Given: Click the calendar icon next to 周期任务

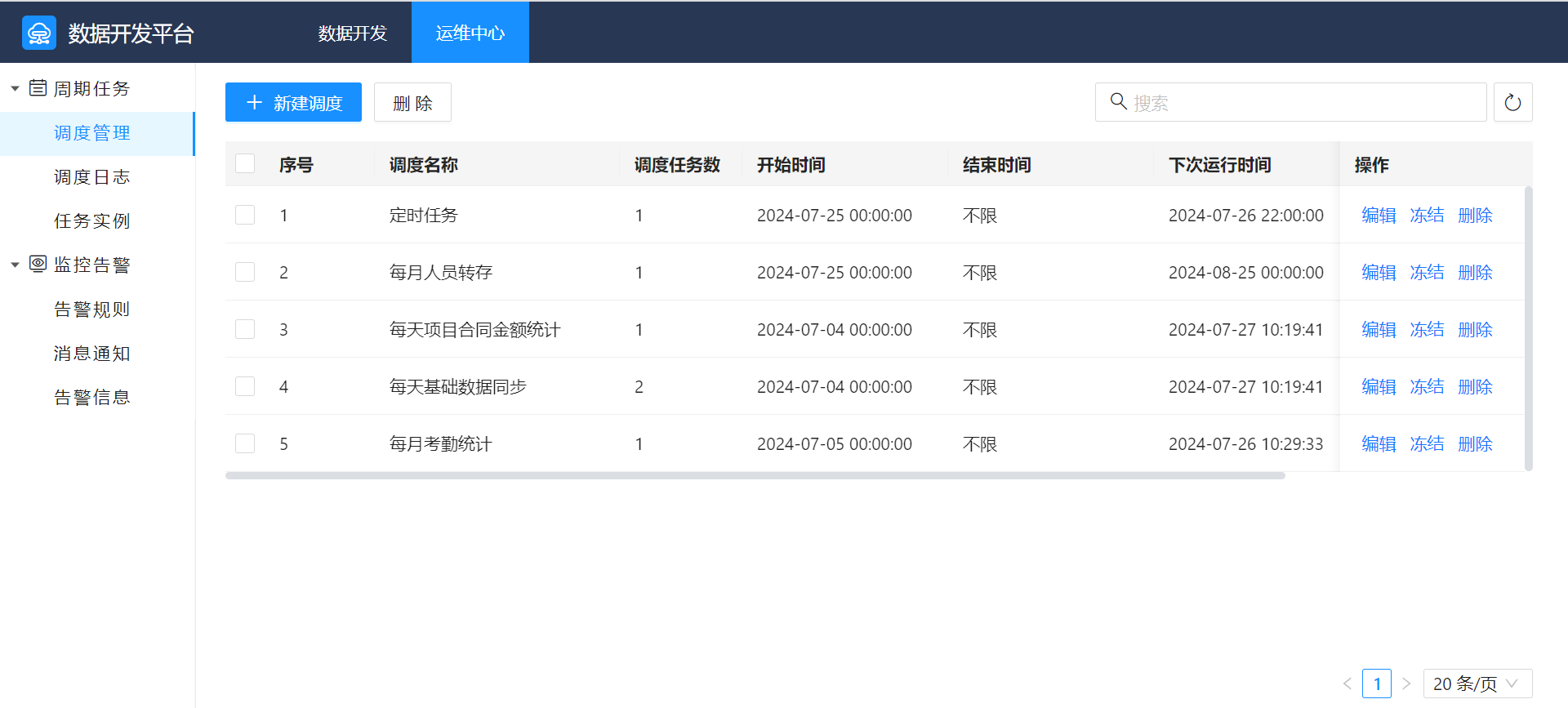Looking at the screenshot, I should click(x=38, y=88).
